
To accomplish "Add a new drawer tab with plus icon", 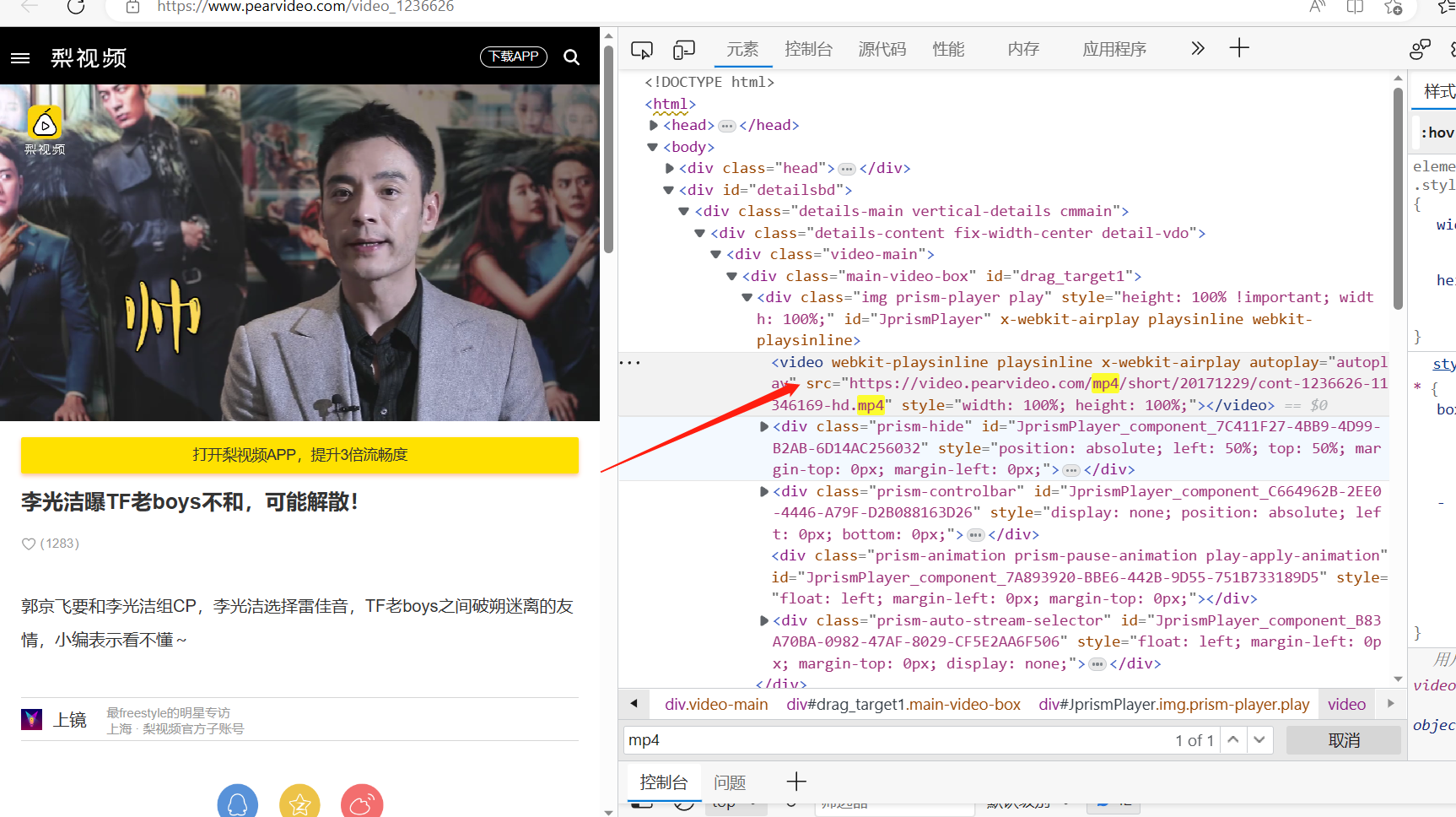I will click(796, 782).
